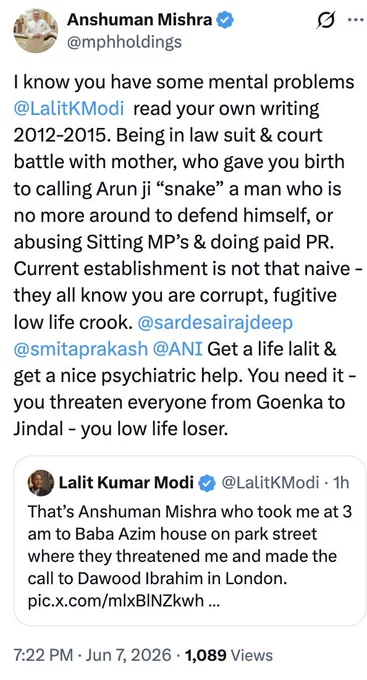Click Lalit Kumar Modi's verified badge

[x=207, y=482]
